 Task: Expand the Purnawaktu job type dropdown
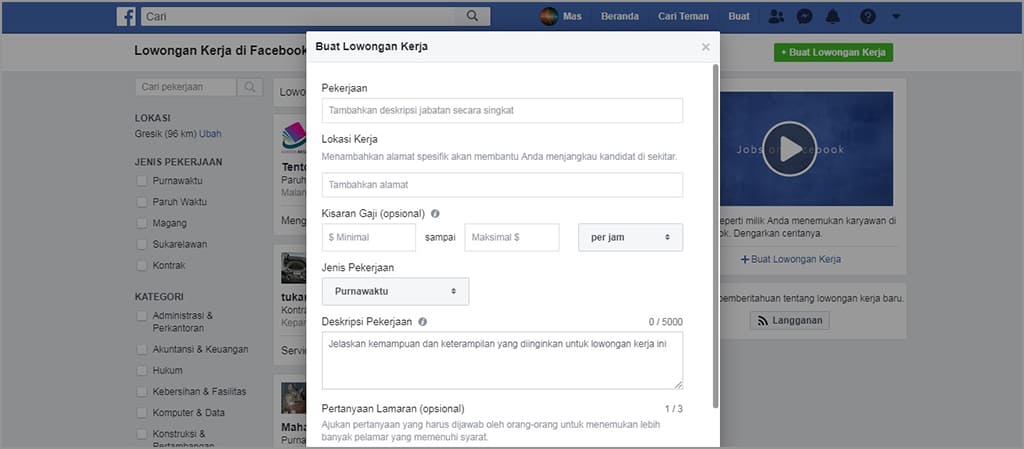coord(395,291)
